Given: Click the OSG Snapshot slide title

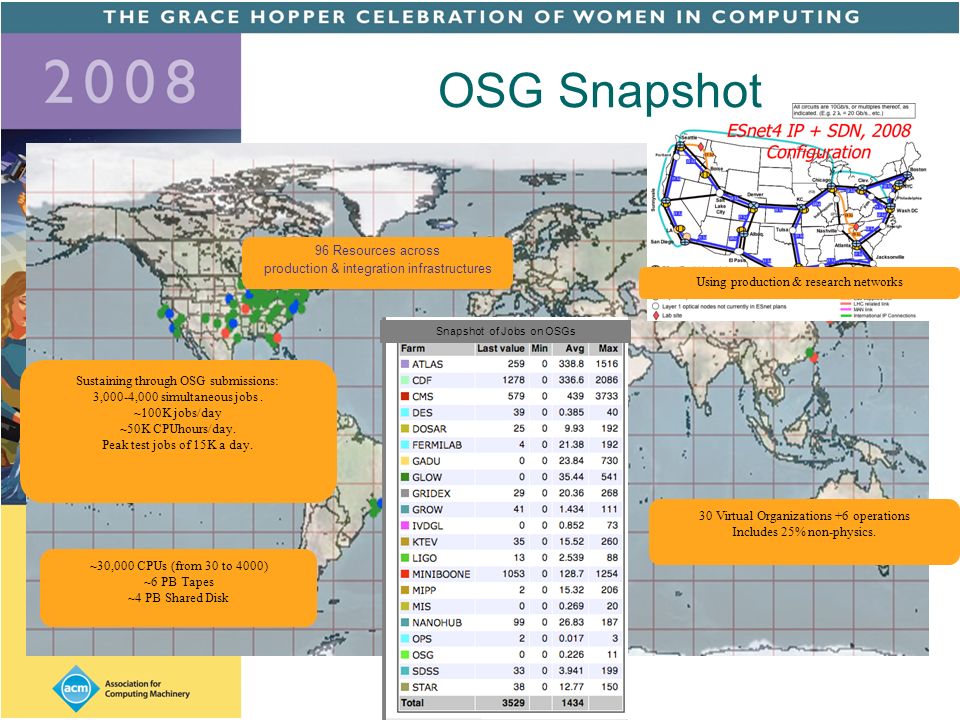Looking at the screenshot, I should point(599,91).
